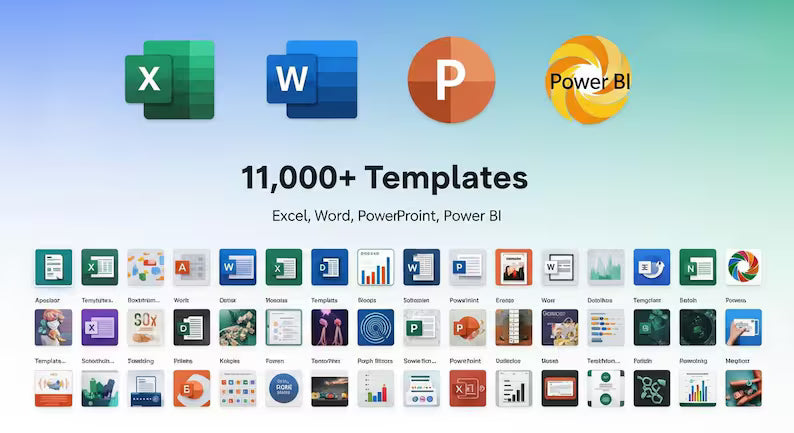Open the blue tile with curved arrow icon
Screen dimensions: 794x433
pos(652,267)
